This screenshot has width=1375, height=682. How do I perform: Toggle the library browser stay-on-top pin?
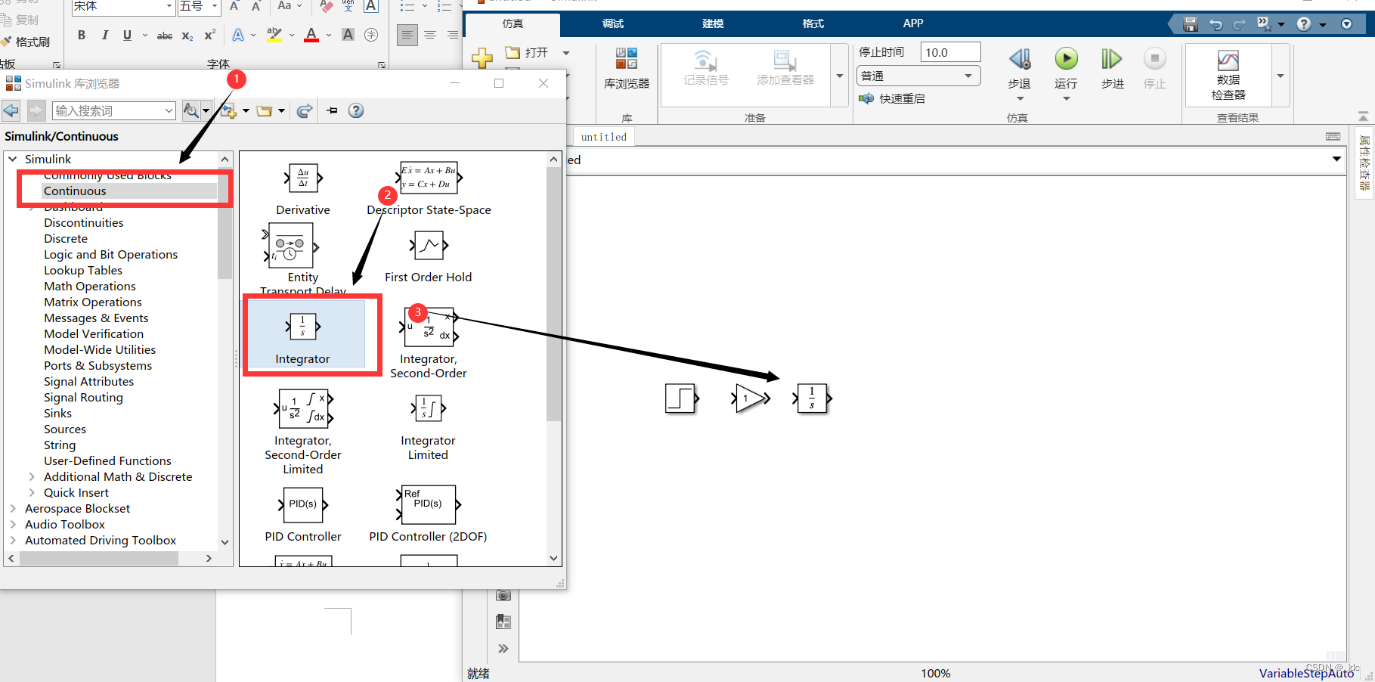coord(332,110)
